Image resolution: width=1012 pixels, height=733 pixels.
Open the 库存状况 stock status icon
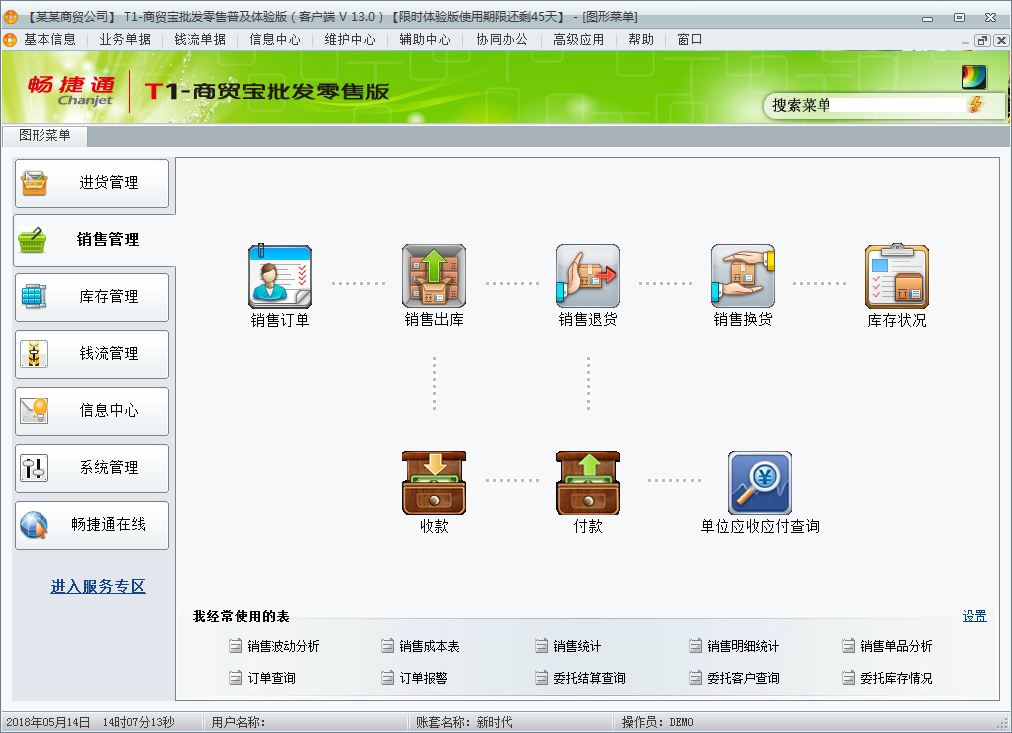897,276
